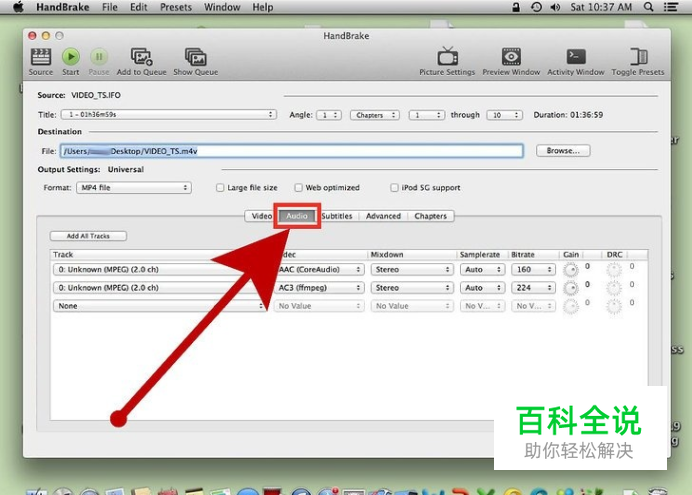
Task: Click the Browse... button
Action: pyautogui.click(x=563, y=151)
